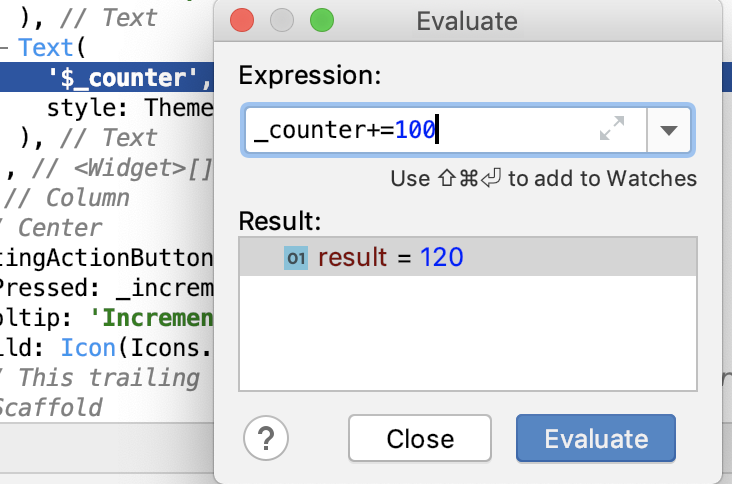Click the result value type icon
The width and height of the screenshot is (732, 484).
pyautogui.click(x=296, y=258)
